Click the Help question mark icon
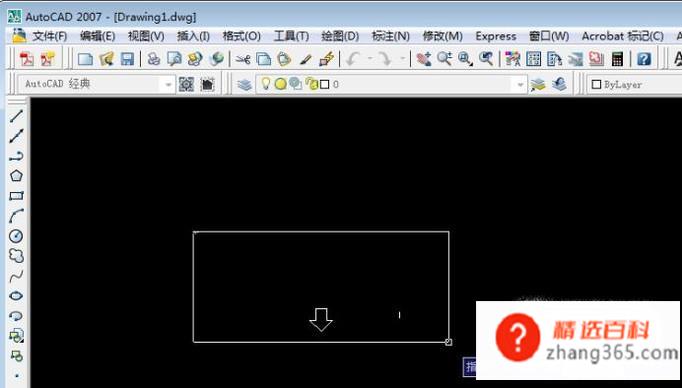682x388 pixels. [x=644, y=59]
